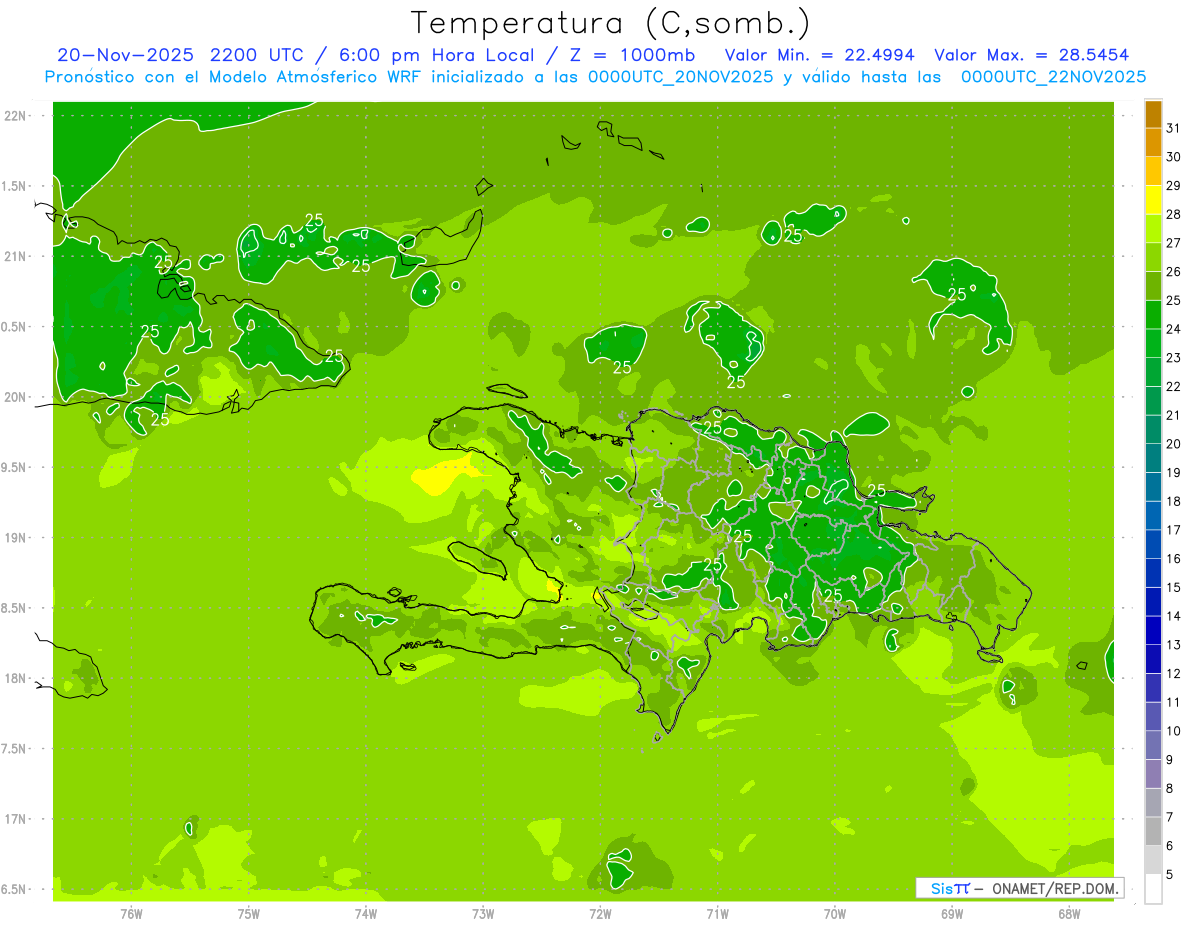Click the "21N" latitude axis label
Viewport: 1200px width, 927px height.
coord(14,257)
